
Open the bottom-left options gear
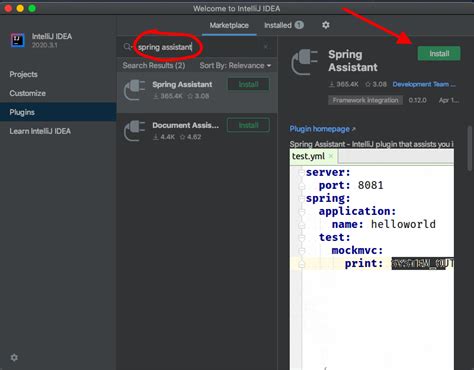coord(14,357)
